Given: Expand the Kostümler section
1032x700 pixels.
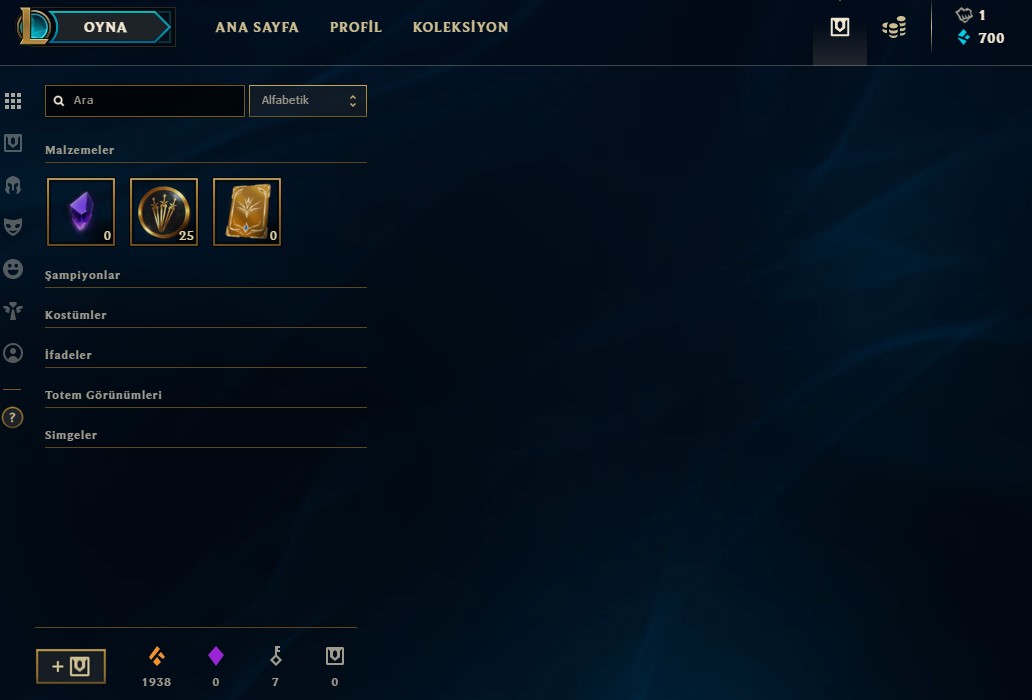Looking at the screenshot, I should click(x=205, y=315).
